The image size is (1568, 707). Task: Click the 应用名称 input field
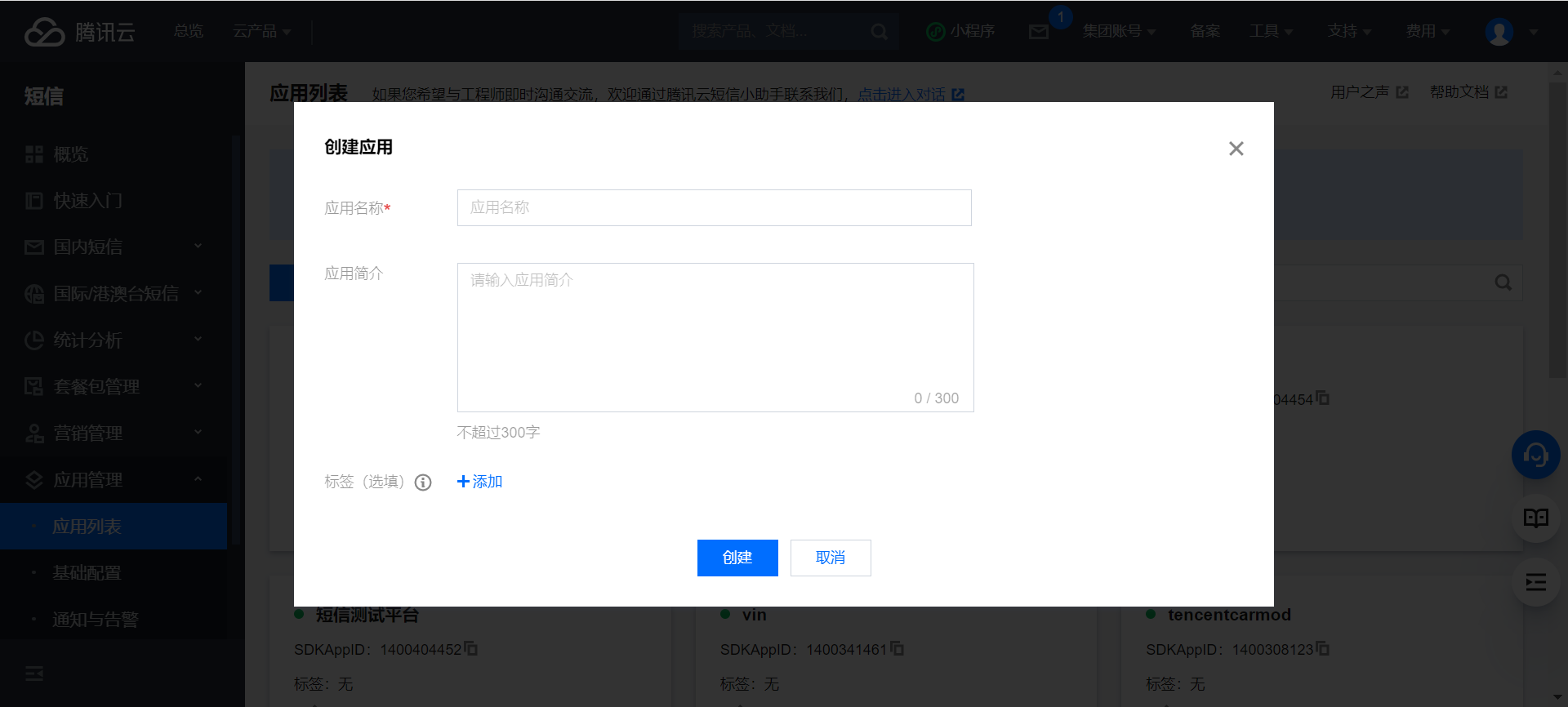pyautogui.click(x=714, y=207)
